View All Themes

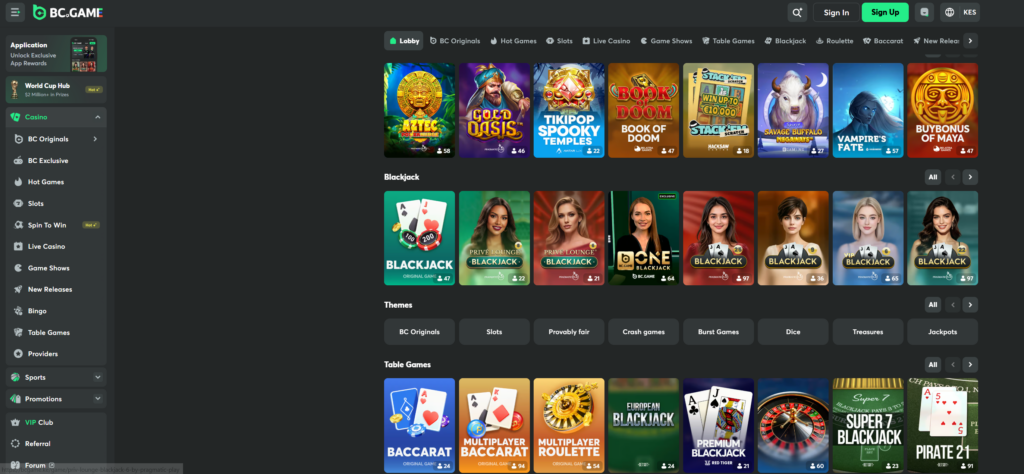click(933, 305)
